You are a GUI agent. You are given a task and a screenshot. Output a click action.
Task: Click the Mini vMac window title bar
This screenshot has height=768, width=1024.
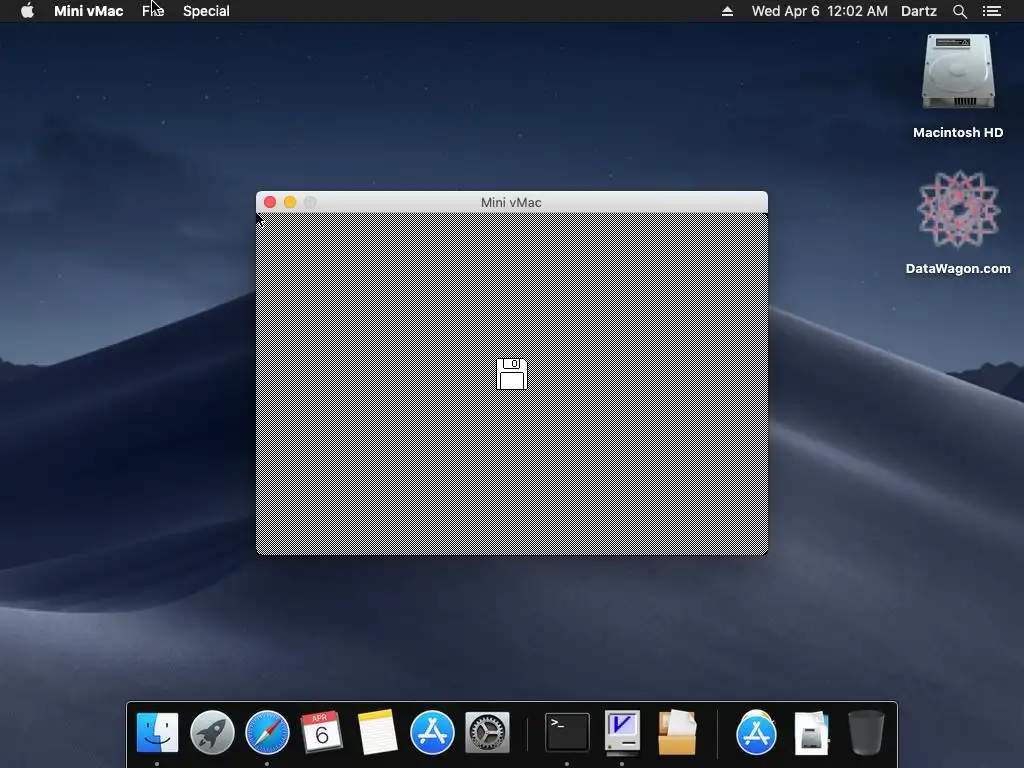511,202
